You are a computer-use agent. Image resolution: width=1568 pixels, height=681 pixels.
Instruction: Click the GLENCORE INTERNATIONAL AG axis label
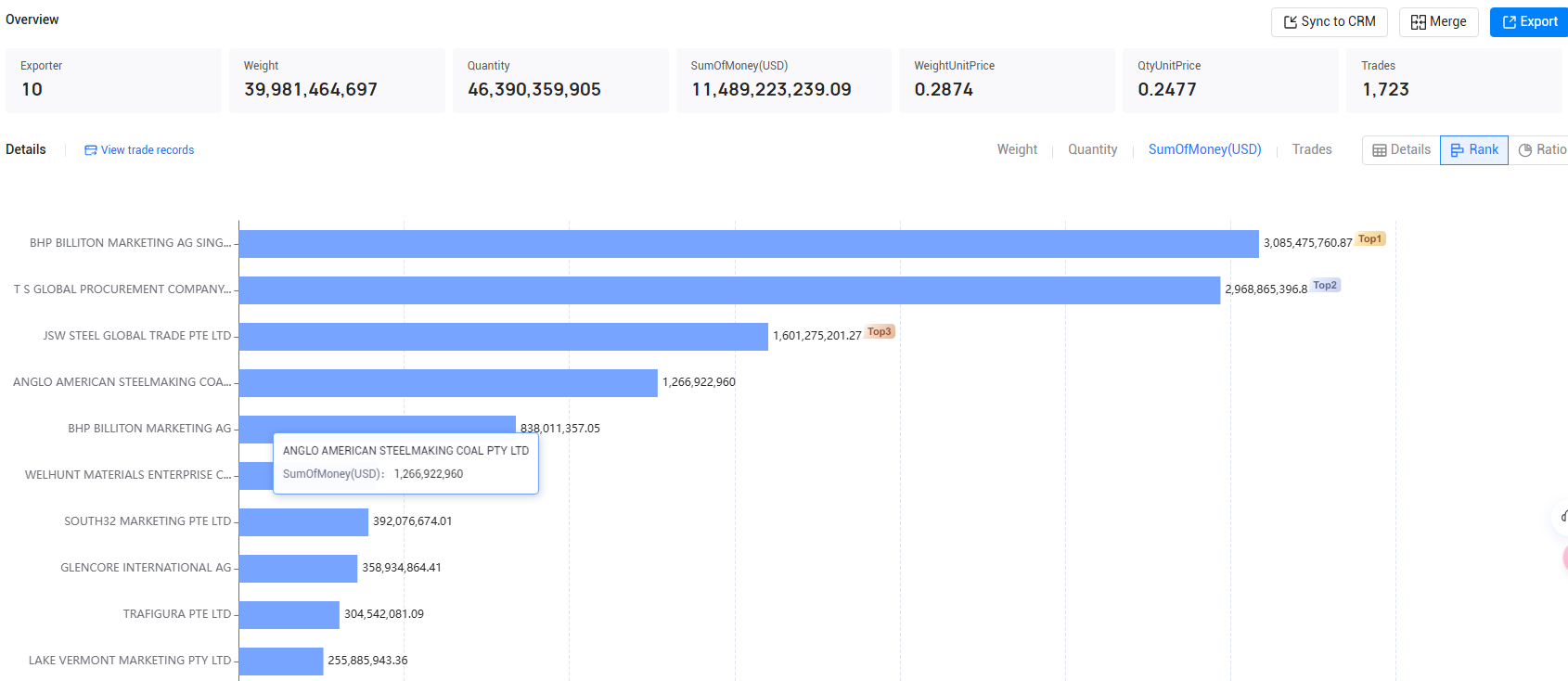146,568
